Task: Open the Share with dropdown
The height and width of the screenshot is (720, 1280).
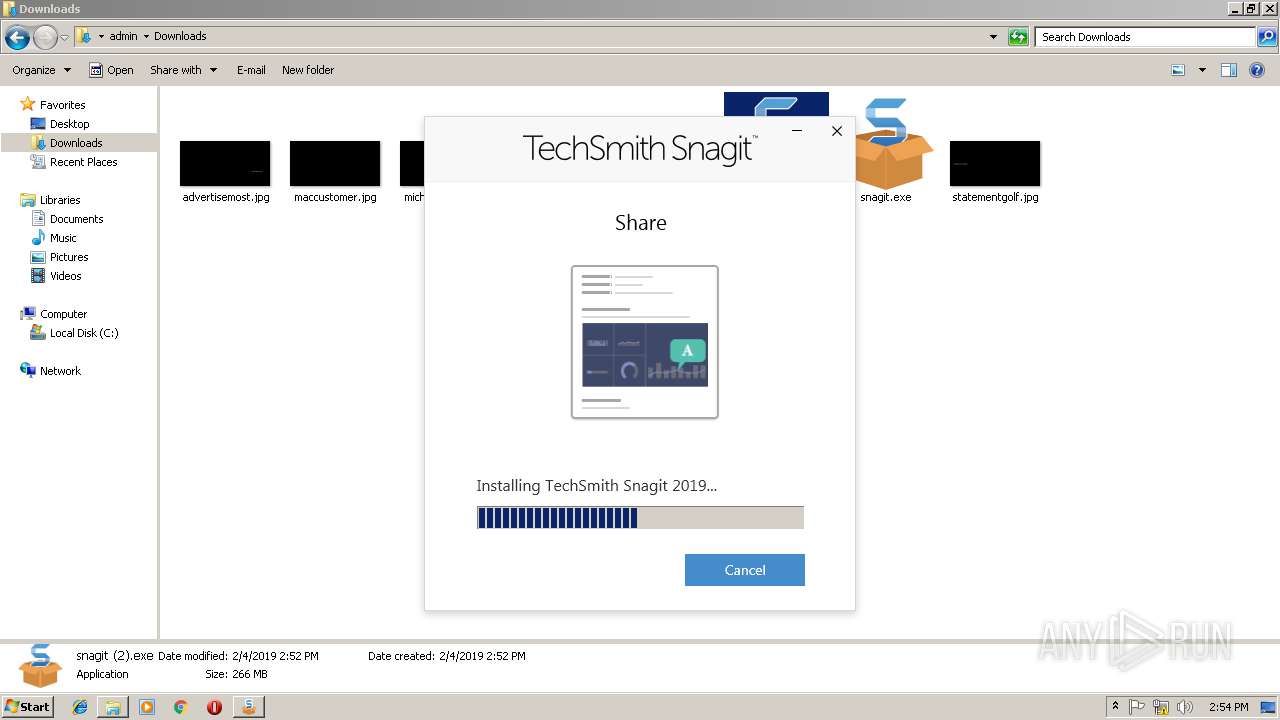Action: pos(183,70)
